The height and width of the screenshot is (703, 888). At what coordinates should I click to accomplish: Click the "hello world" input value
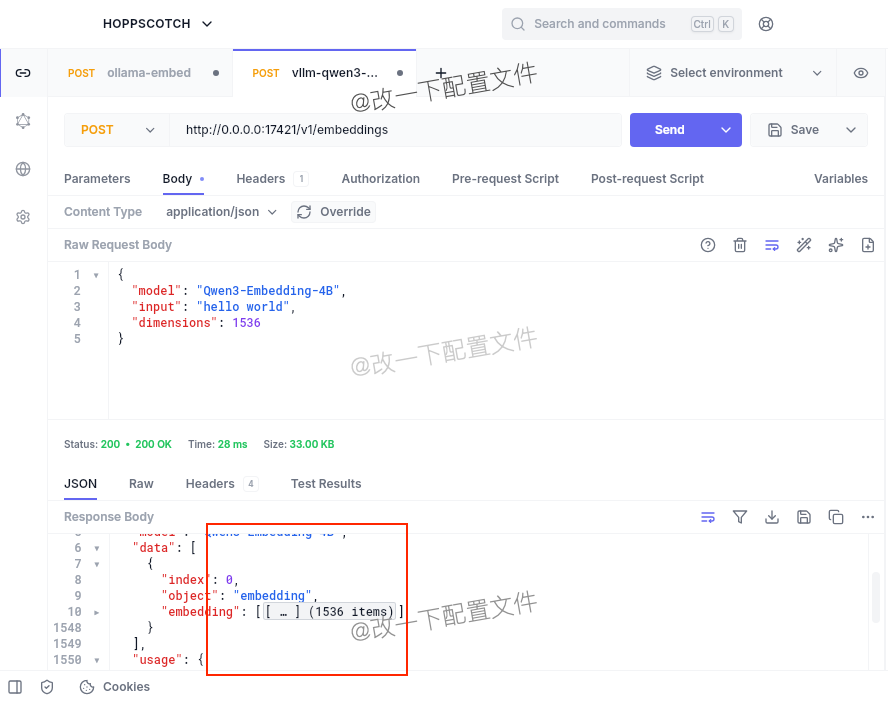[x=242, y=306]
